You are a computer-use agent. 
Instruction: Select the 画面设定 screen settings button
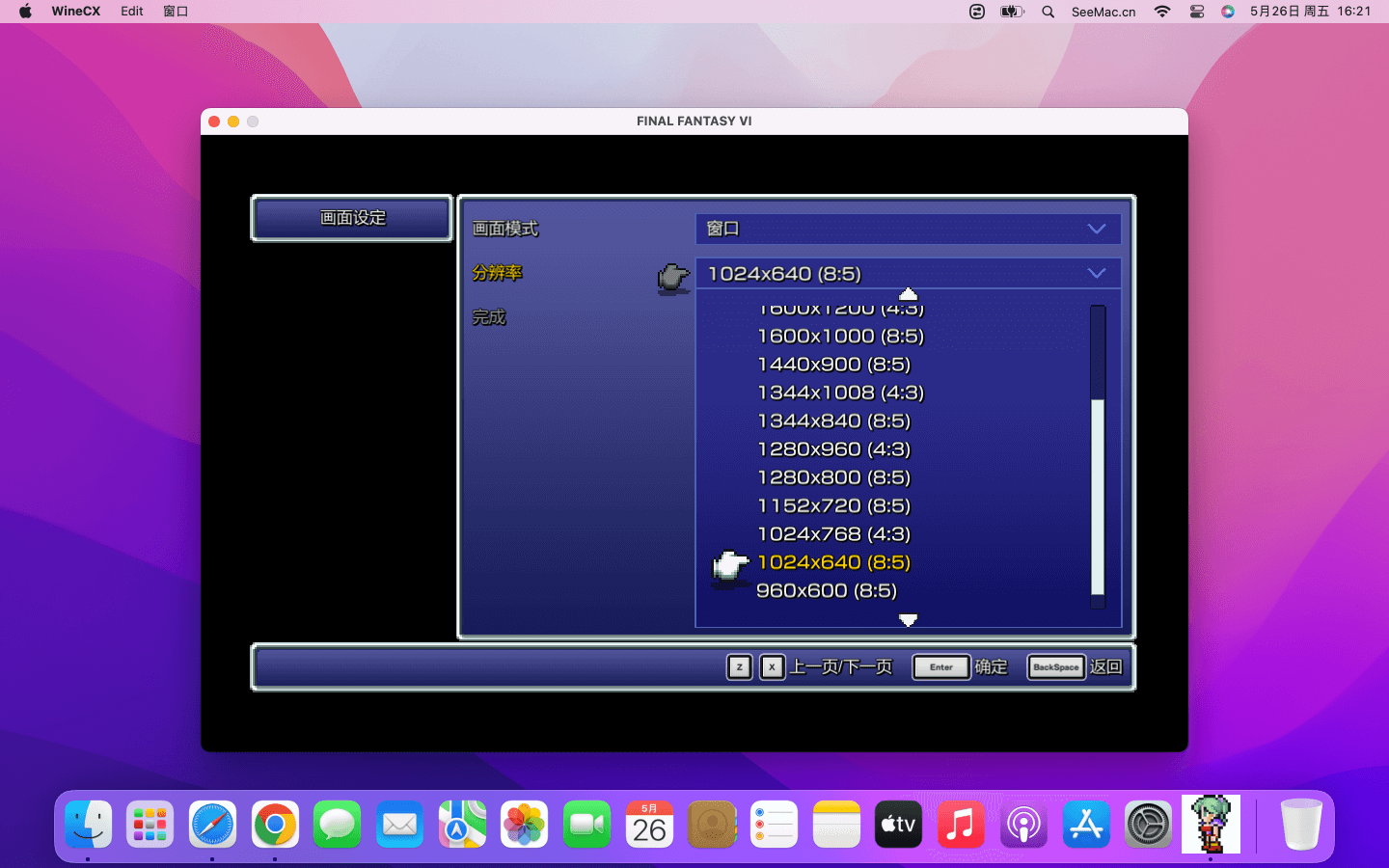pos(352,218)
